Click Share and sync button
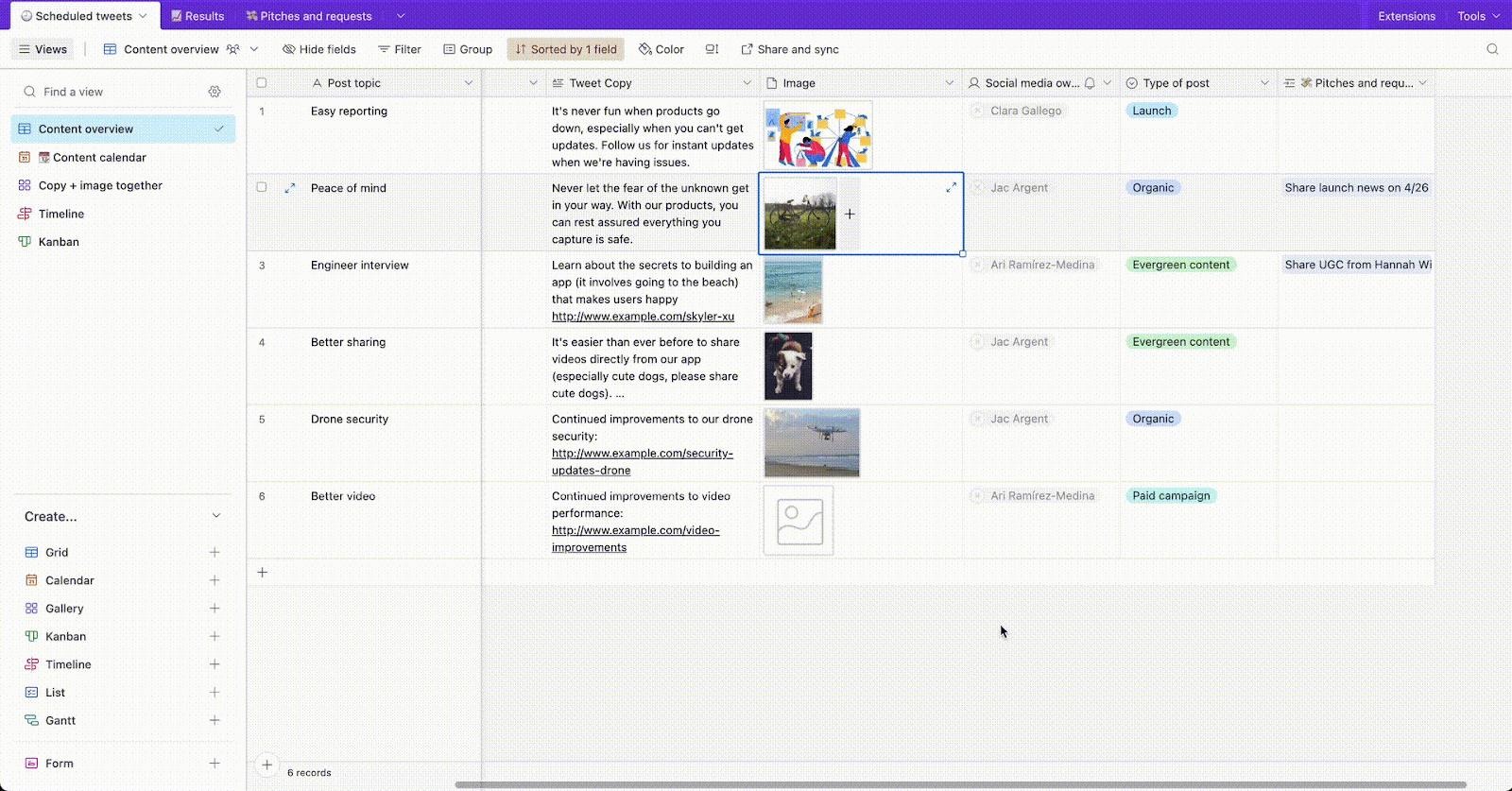This screenshot has width=1512, height=791. click(789, 49)
